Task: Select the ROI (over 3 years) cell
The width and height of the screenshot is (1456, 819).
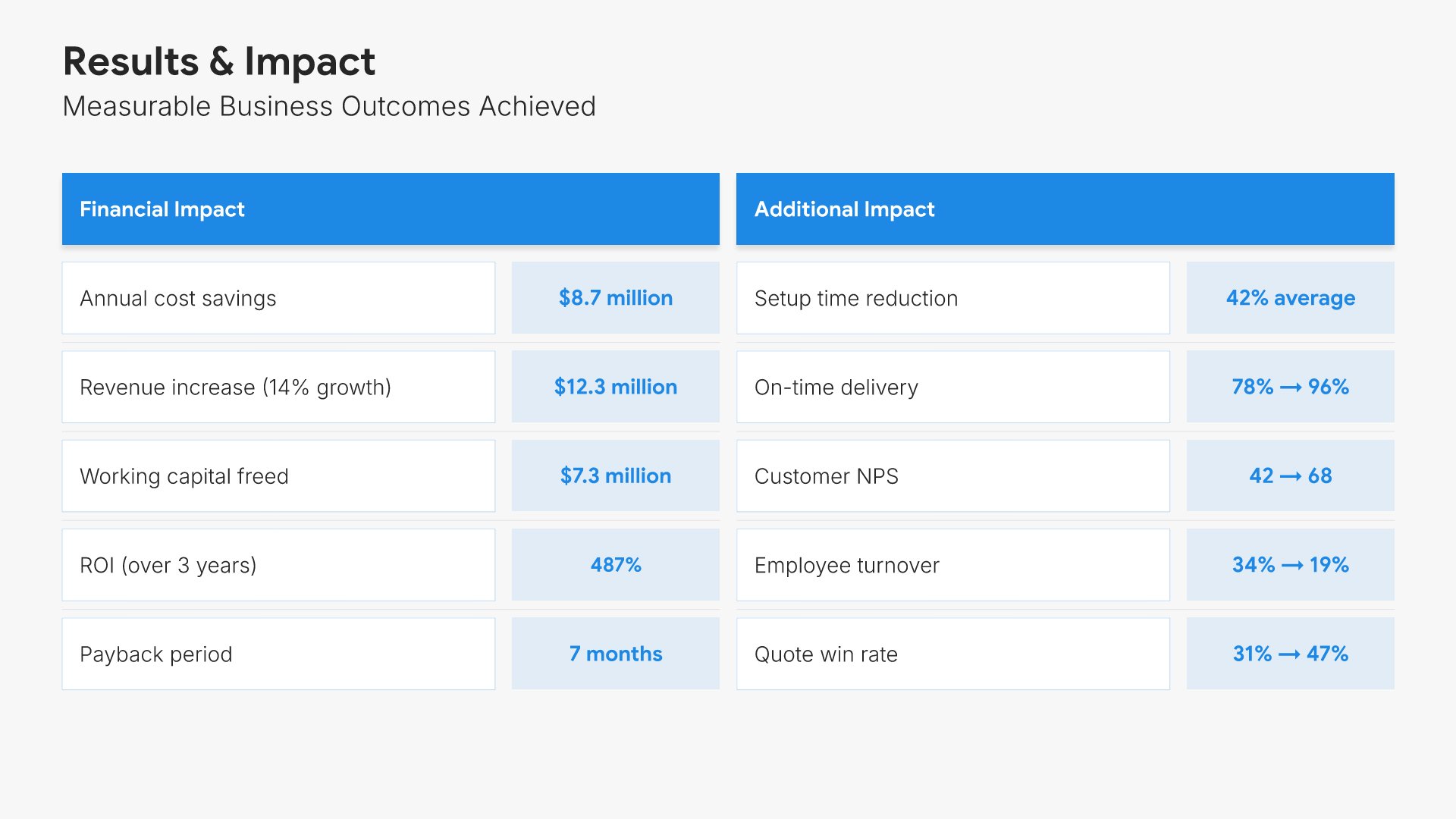Action: 278,565
